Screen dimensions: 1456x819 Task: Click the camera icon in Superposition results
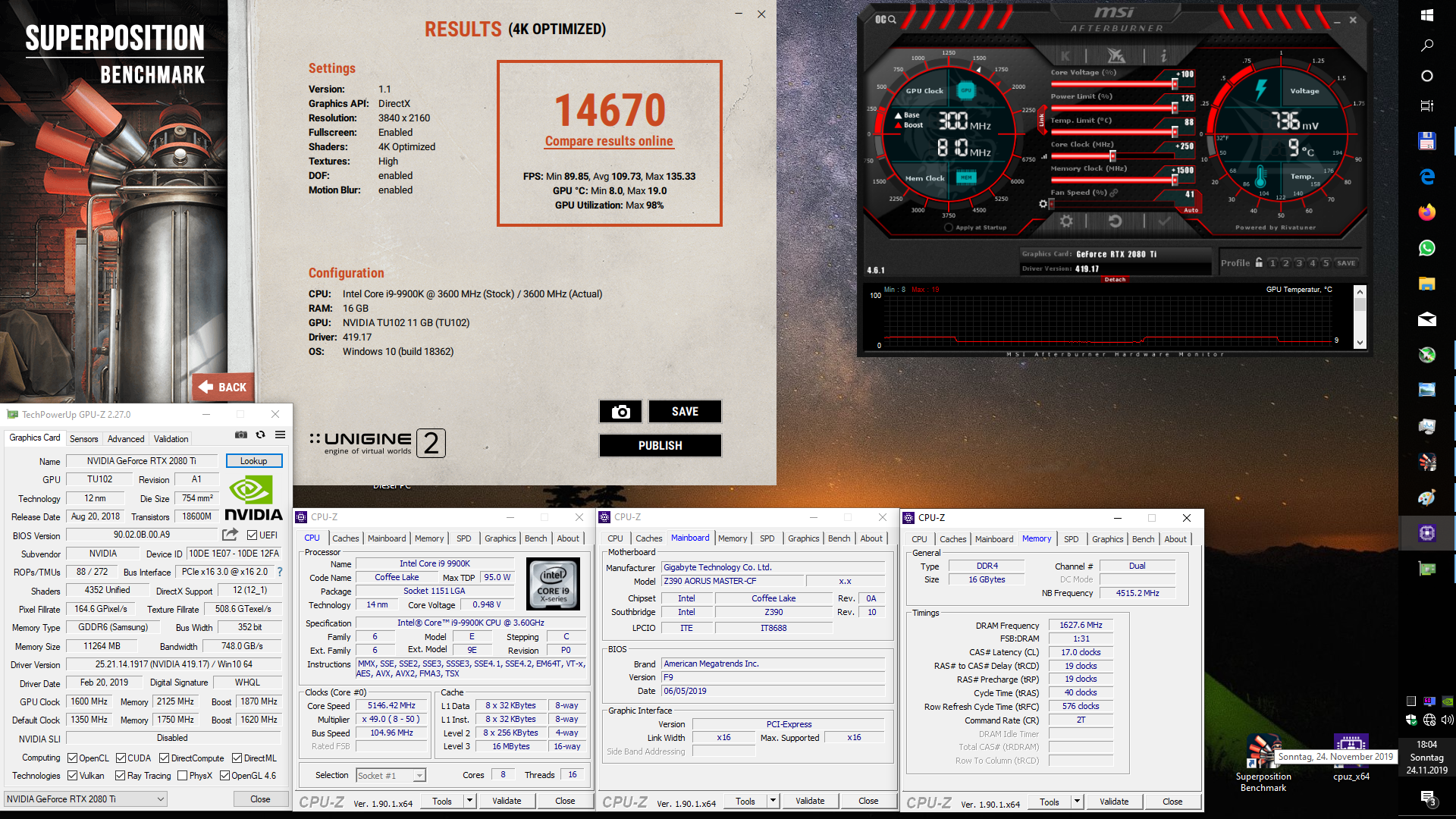click(620, 411)
